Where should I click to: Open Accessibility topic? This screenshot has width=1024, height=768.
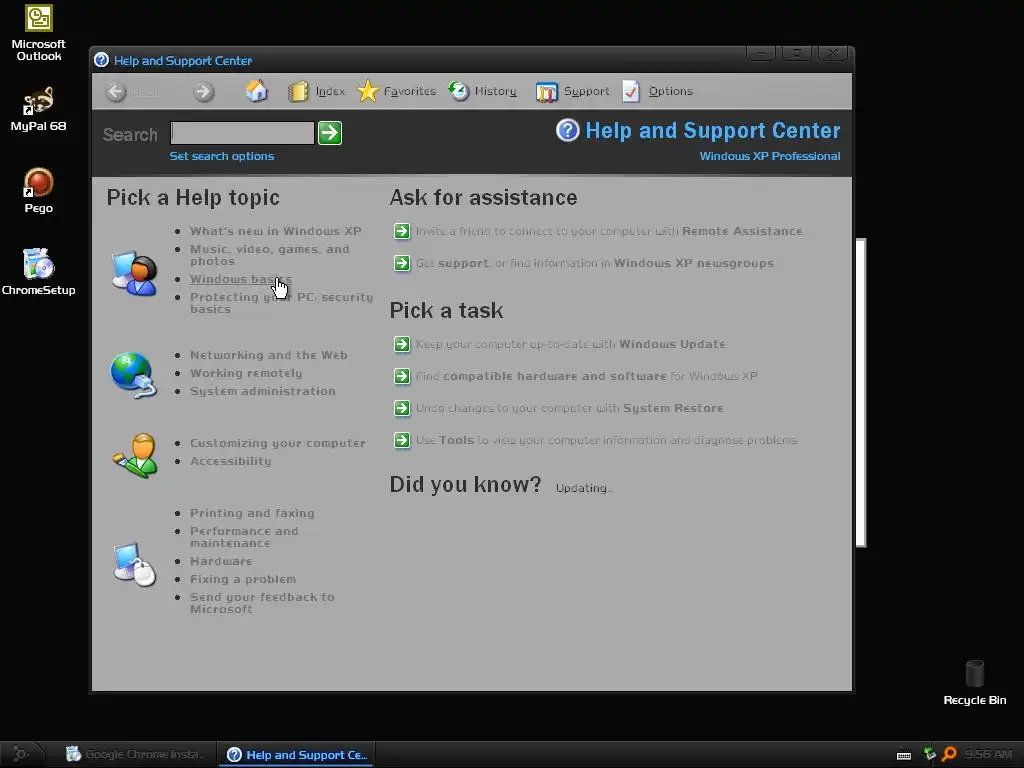tap(231, 461)
